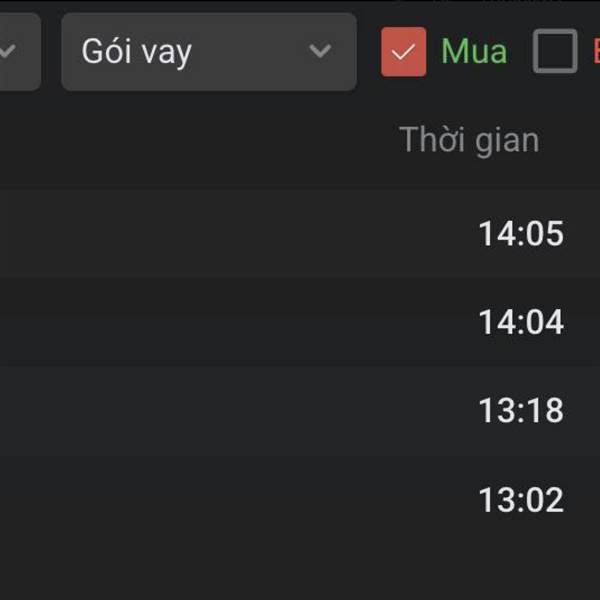Select the row timed 14:05

[x=520, y=234]
